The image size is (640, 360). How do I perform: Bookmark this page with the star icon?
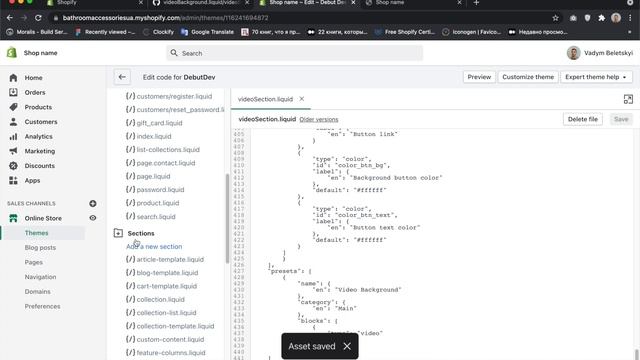555,18
